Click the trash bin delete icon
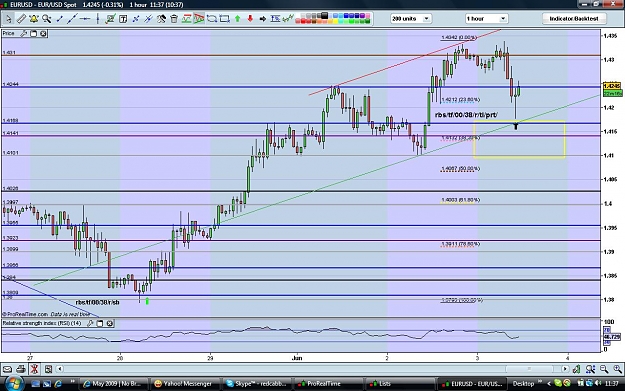625x391 pixels. click(174, 19)
